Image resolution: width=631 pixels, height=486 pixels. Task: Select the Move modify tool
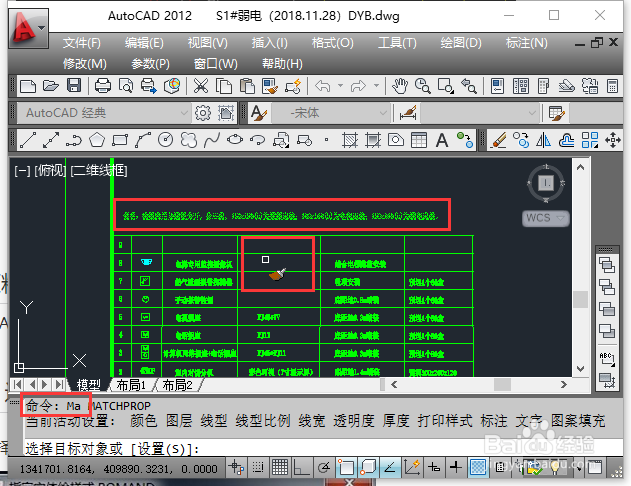pyautogui.click(x=613, y=140)
